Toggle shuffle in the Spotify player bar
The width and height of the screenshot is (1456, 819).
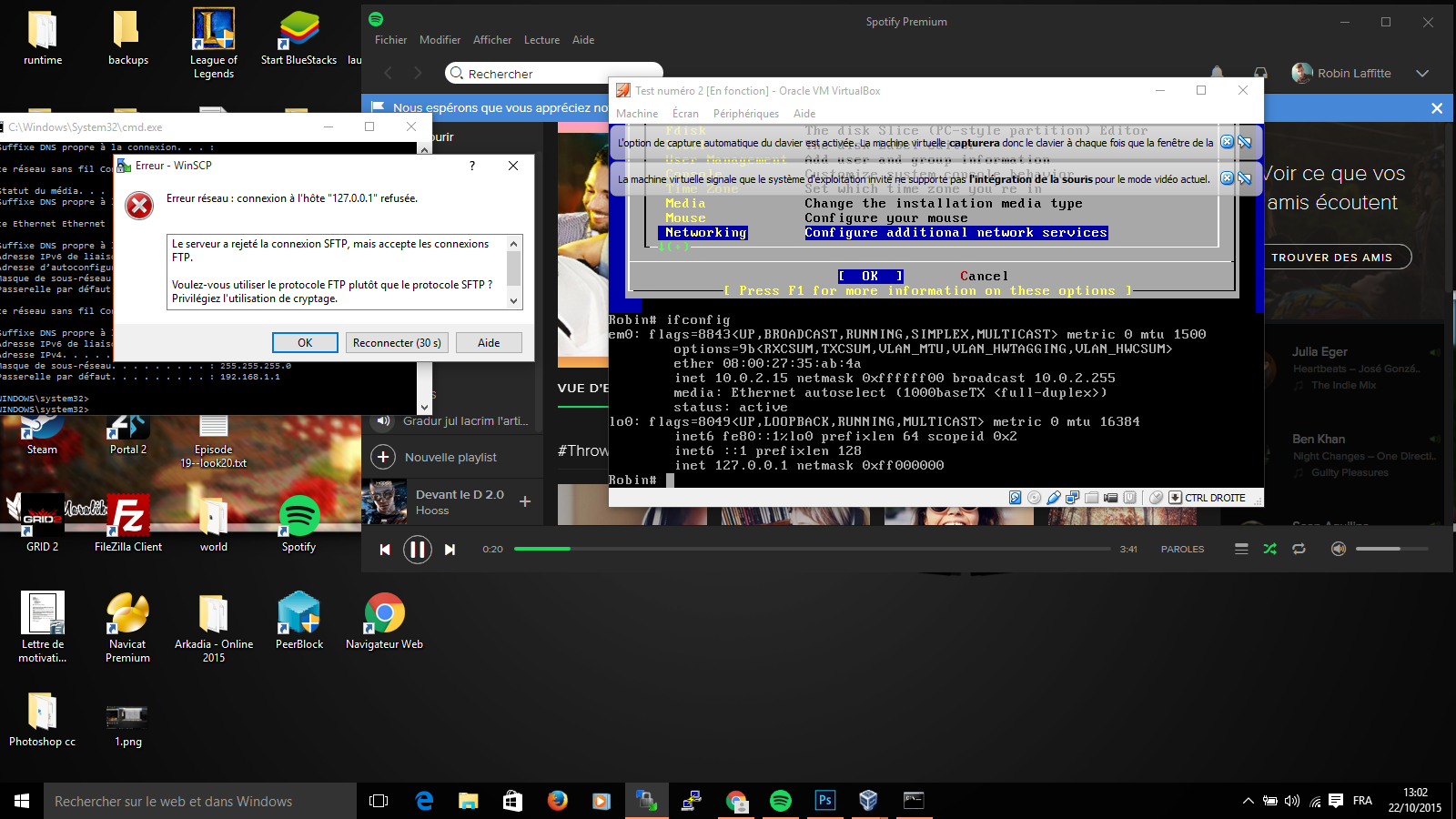[x=1270, y=549]
